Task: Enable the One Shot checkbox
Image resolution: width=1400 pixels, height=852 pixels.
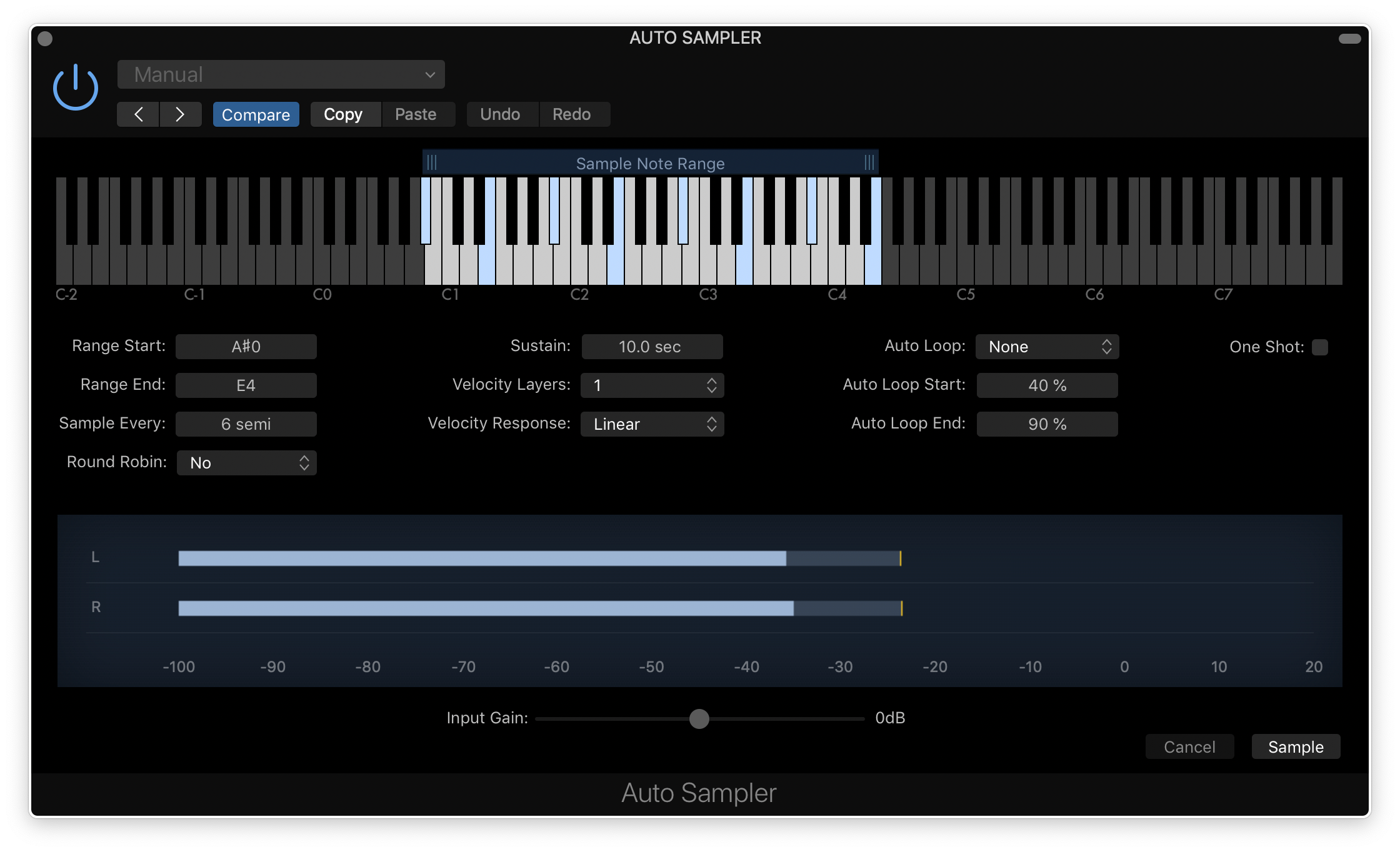Action: (1321, 347)
